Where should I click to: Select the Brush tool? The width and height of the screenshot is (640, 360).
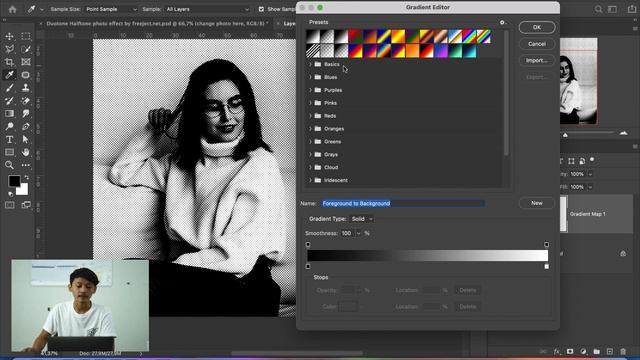coord(9,88)
